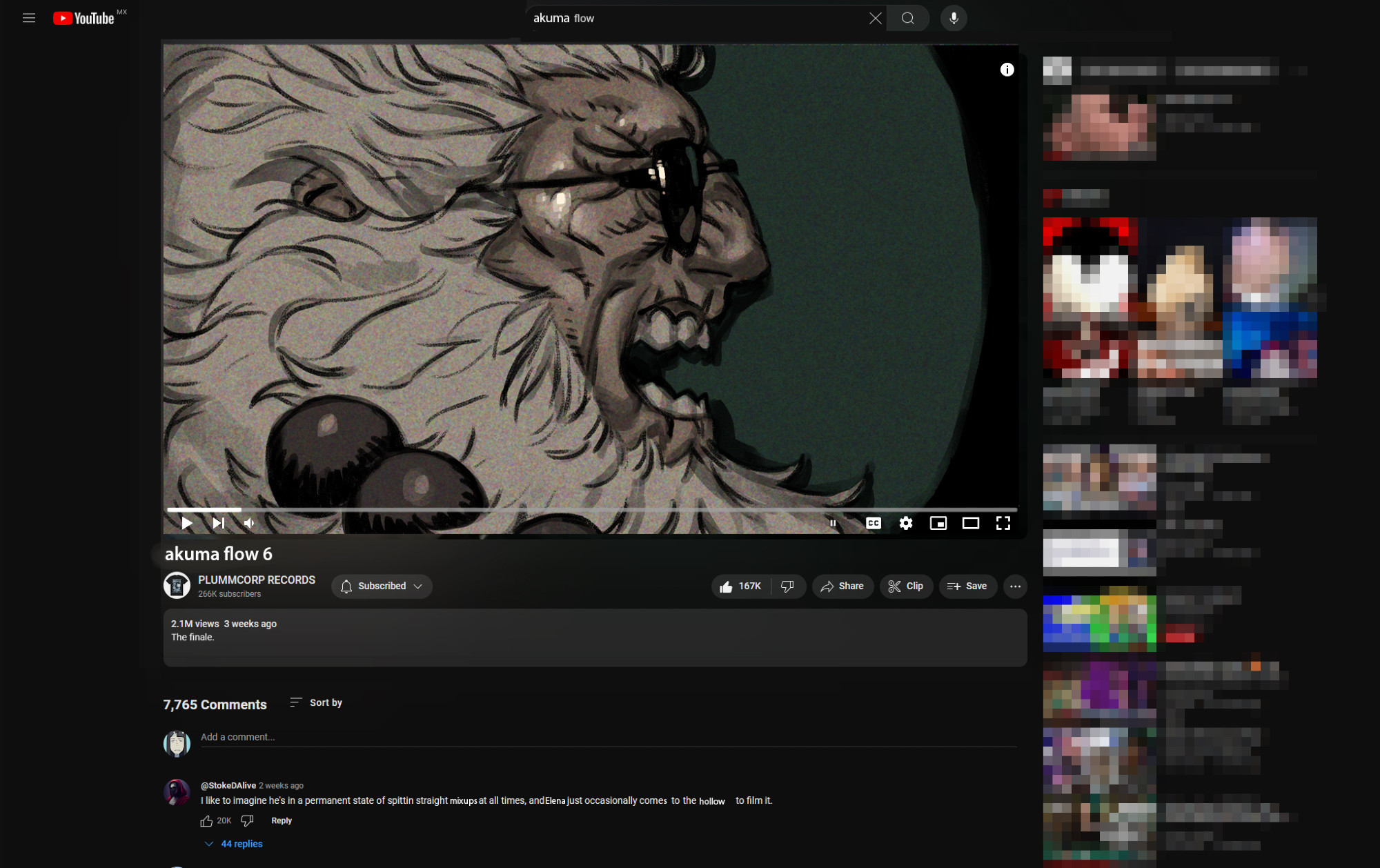Dislike the @StokeDAlive comment
The width and height of the screenshot is (1380, 868).
point(247,820)
